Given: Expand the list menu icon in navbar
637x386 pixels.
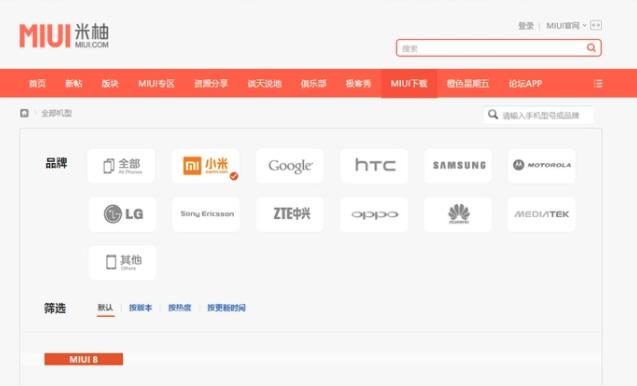Looking at the screenshot, I should click(598, 83).
